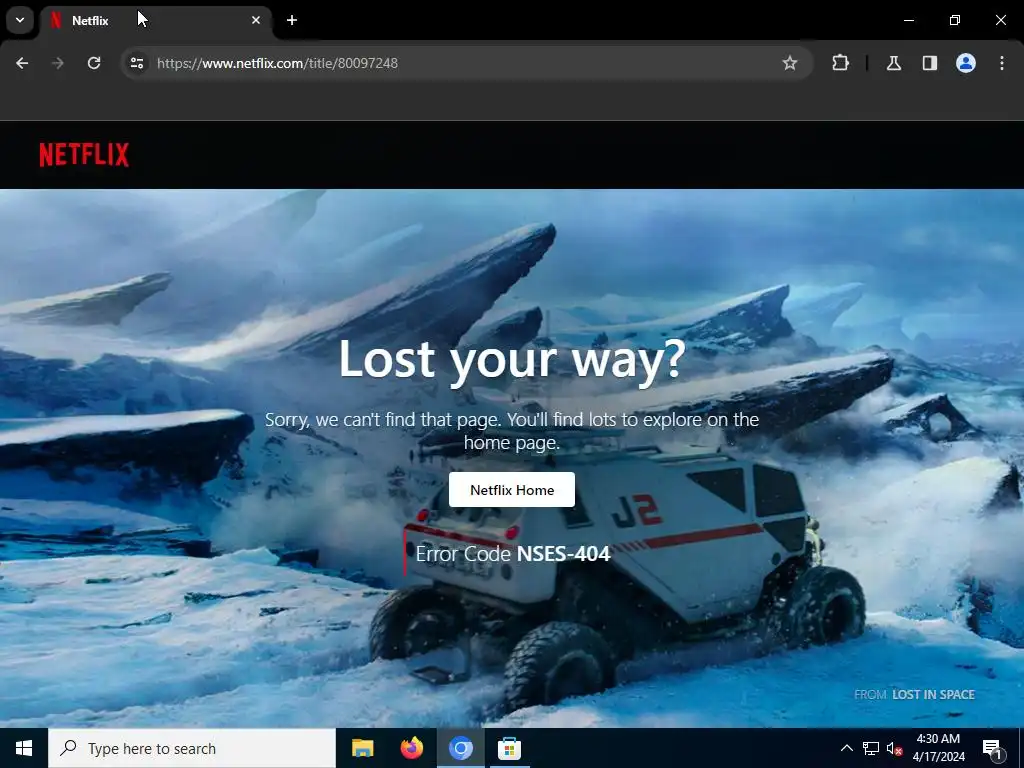The width and height of the screenshot is (1024, 768).
Task: Toggle the browser side panel
Action: point(930,63)
